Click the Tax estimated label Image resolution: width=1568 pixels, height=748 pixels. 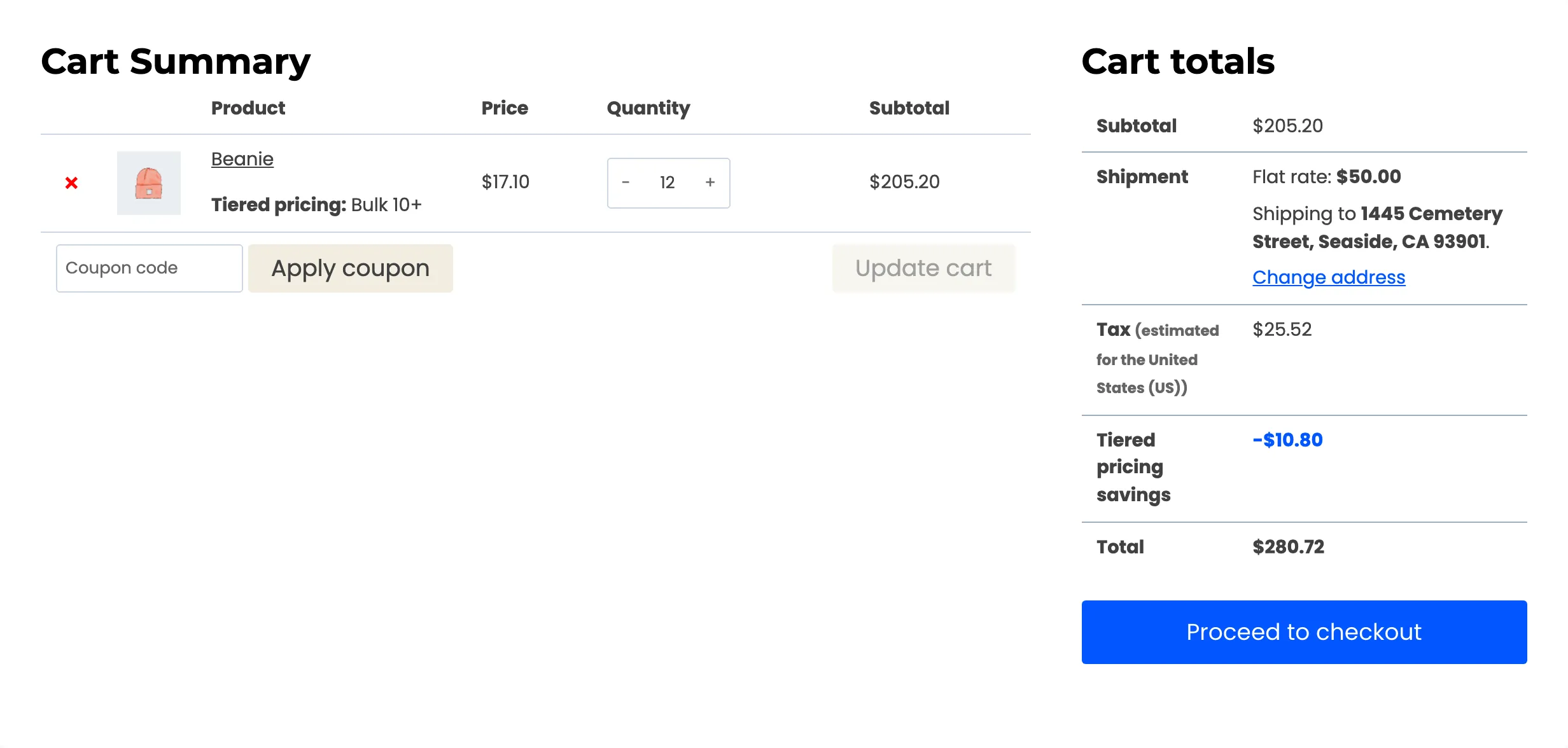pyautogui.click(x=1158, y=359)
